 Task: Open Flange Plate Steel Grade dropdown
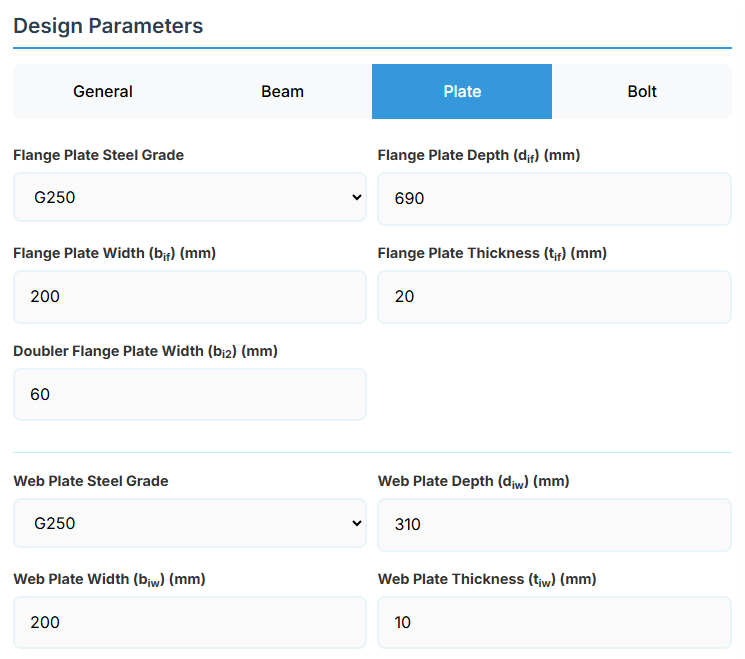pos(190,198)
